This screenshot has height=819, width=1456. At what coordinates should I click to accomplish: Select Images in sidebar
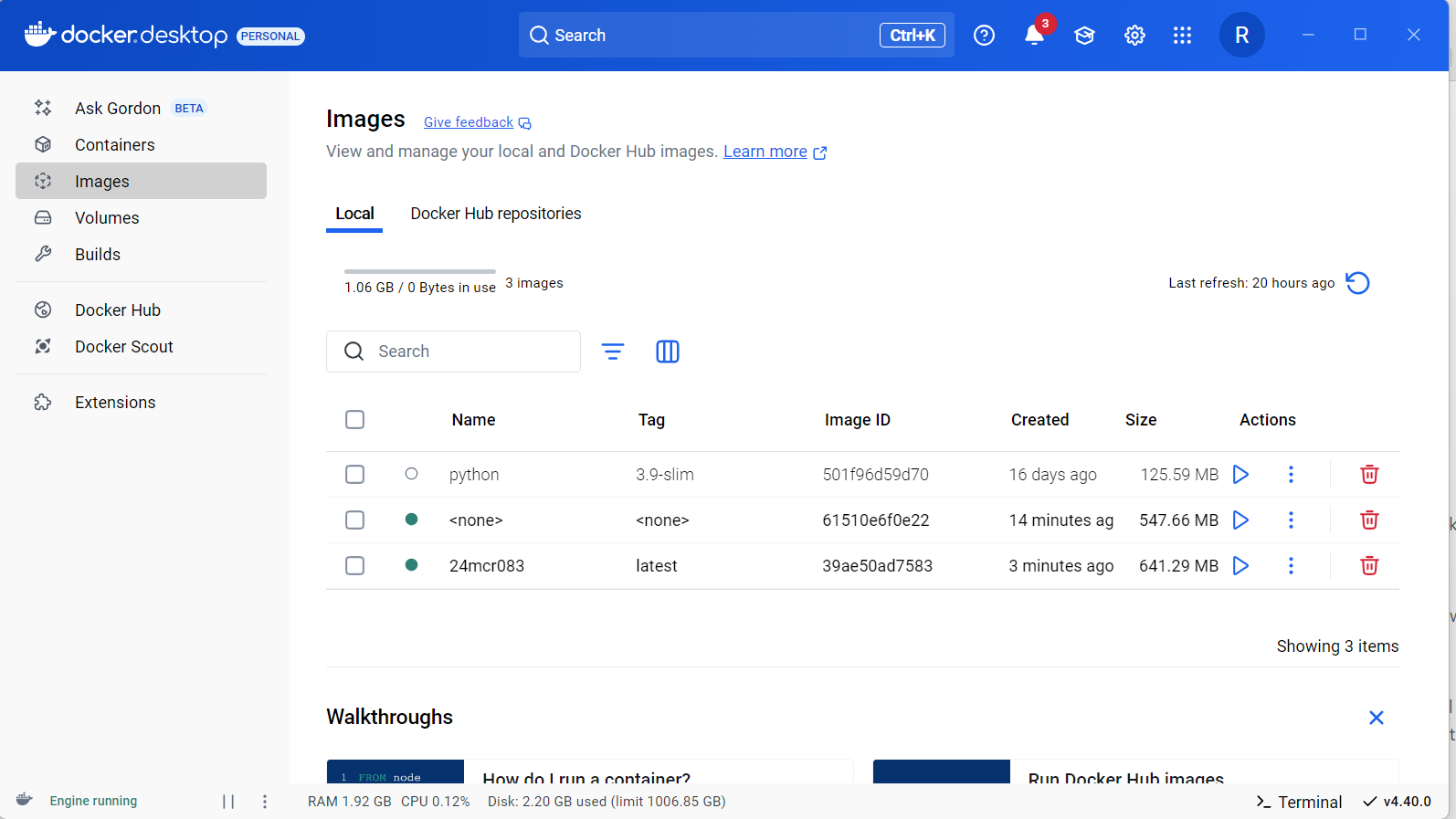(141, 181)
